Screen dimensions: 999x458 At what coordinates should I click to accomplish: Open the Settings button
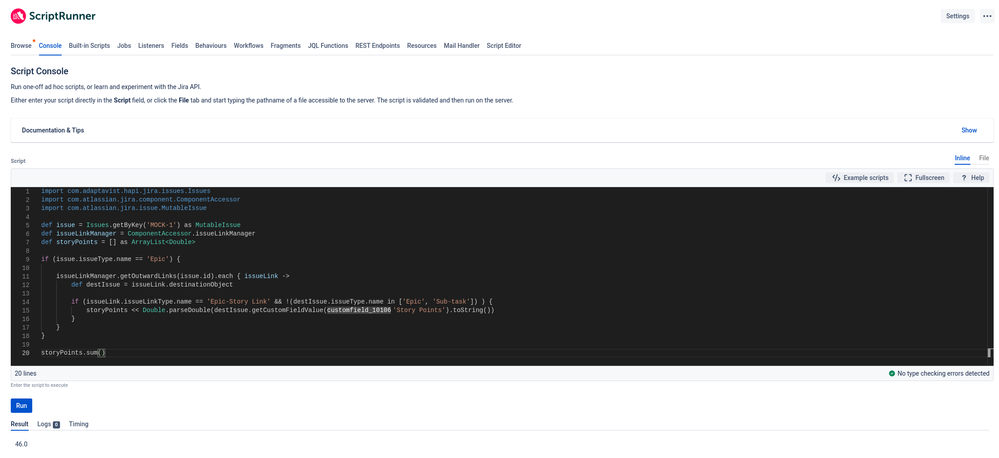click(x=957, y=16)
